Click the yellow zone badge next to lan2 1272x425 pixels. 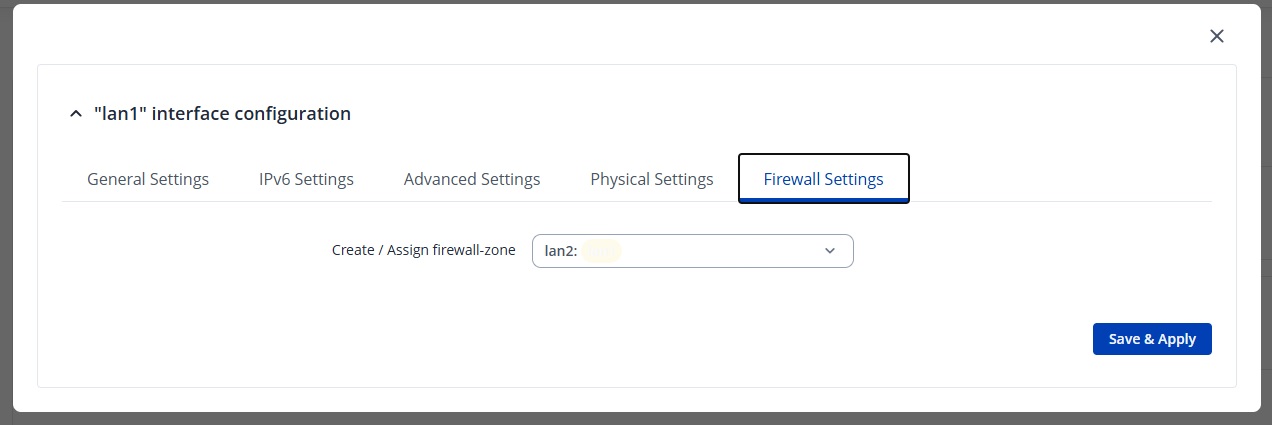(602, 251)
